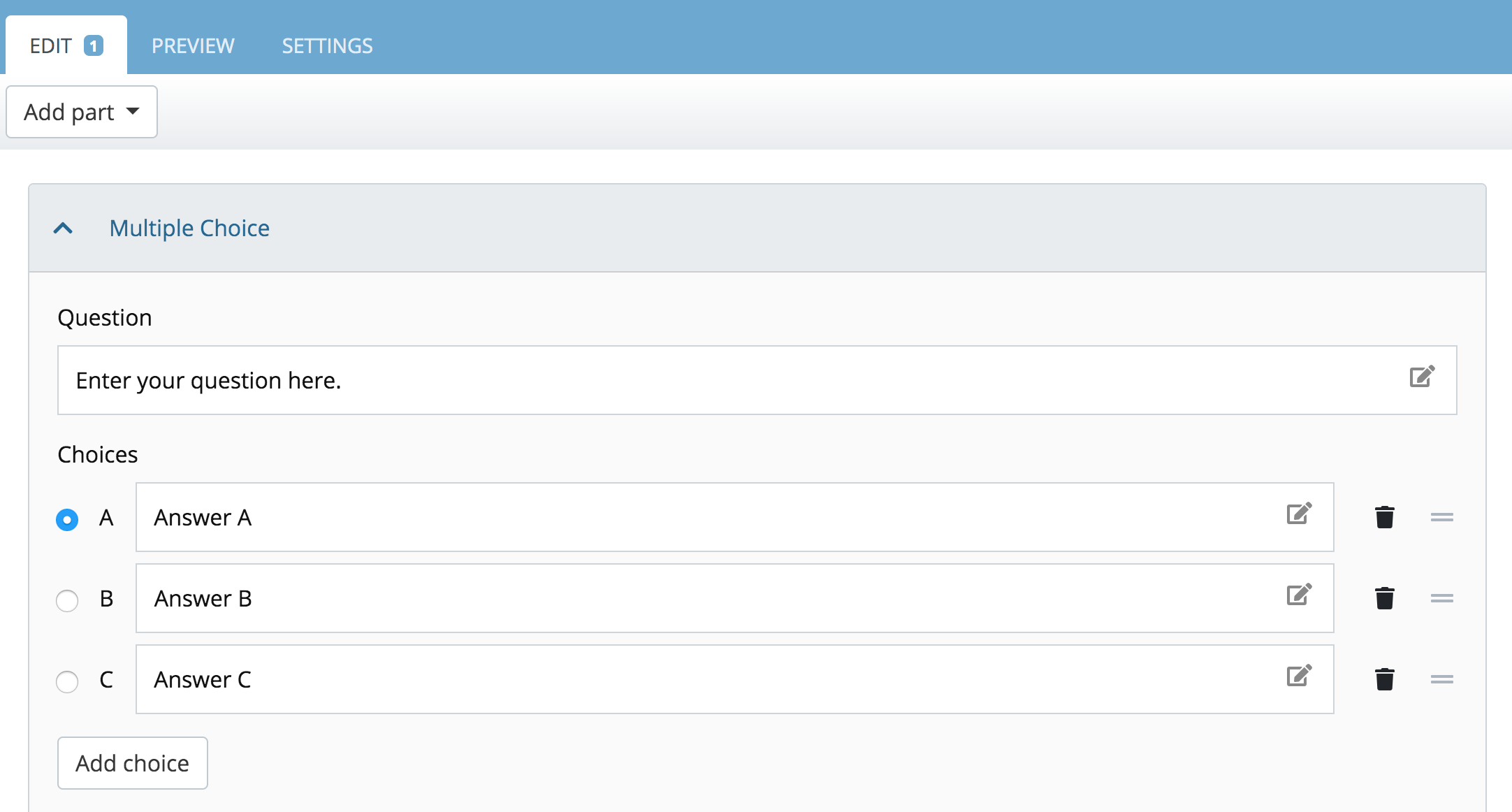Click the letter C choice label

pos(106,680)
